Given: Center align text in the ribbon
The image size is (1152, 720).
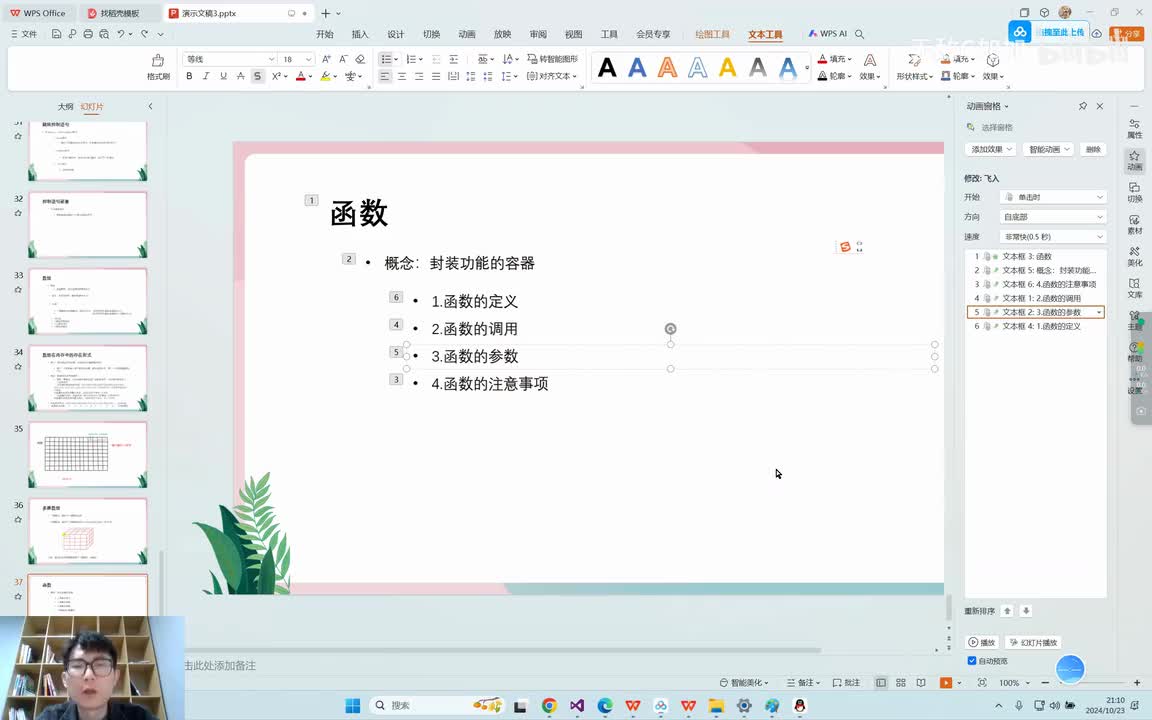Looking at the screenshot, I should click(x=402, y=76).
